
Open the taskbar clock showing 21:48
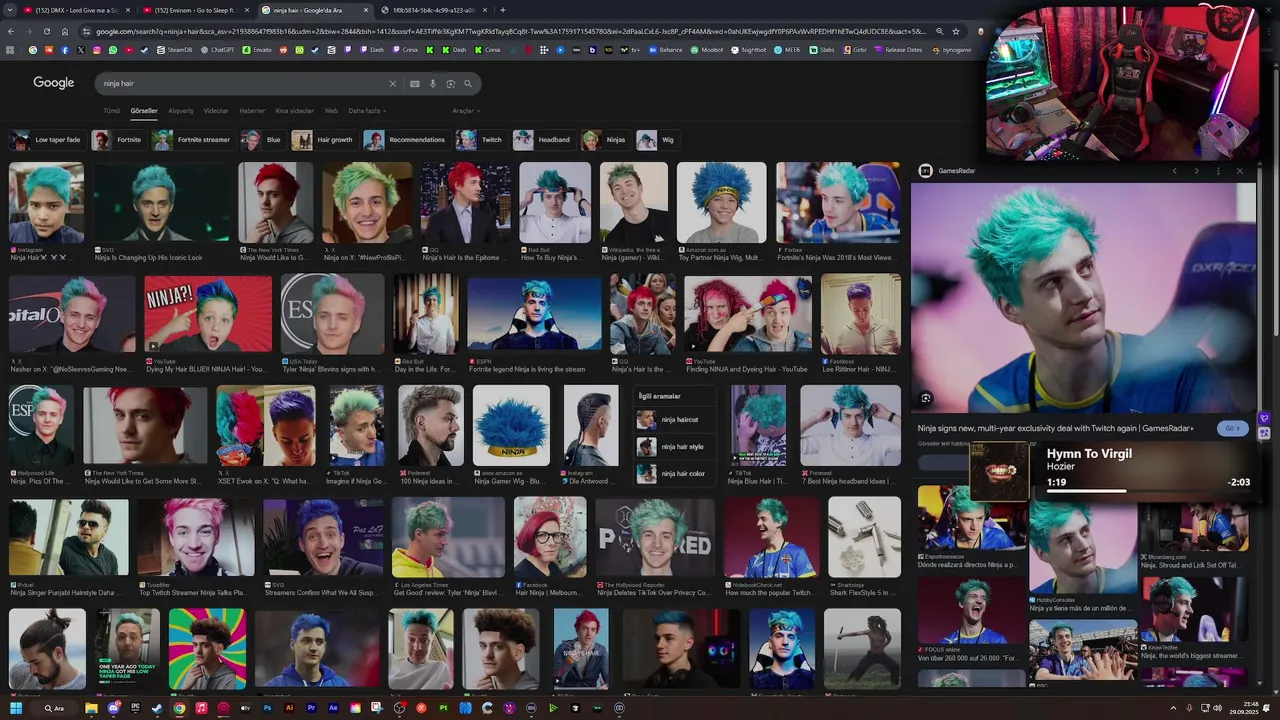(1244, 708)
